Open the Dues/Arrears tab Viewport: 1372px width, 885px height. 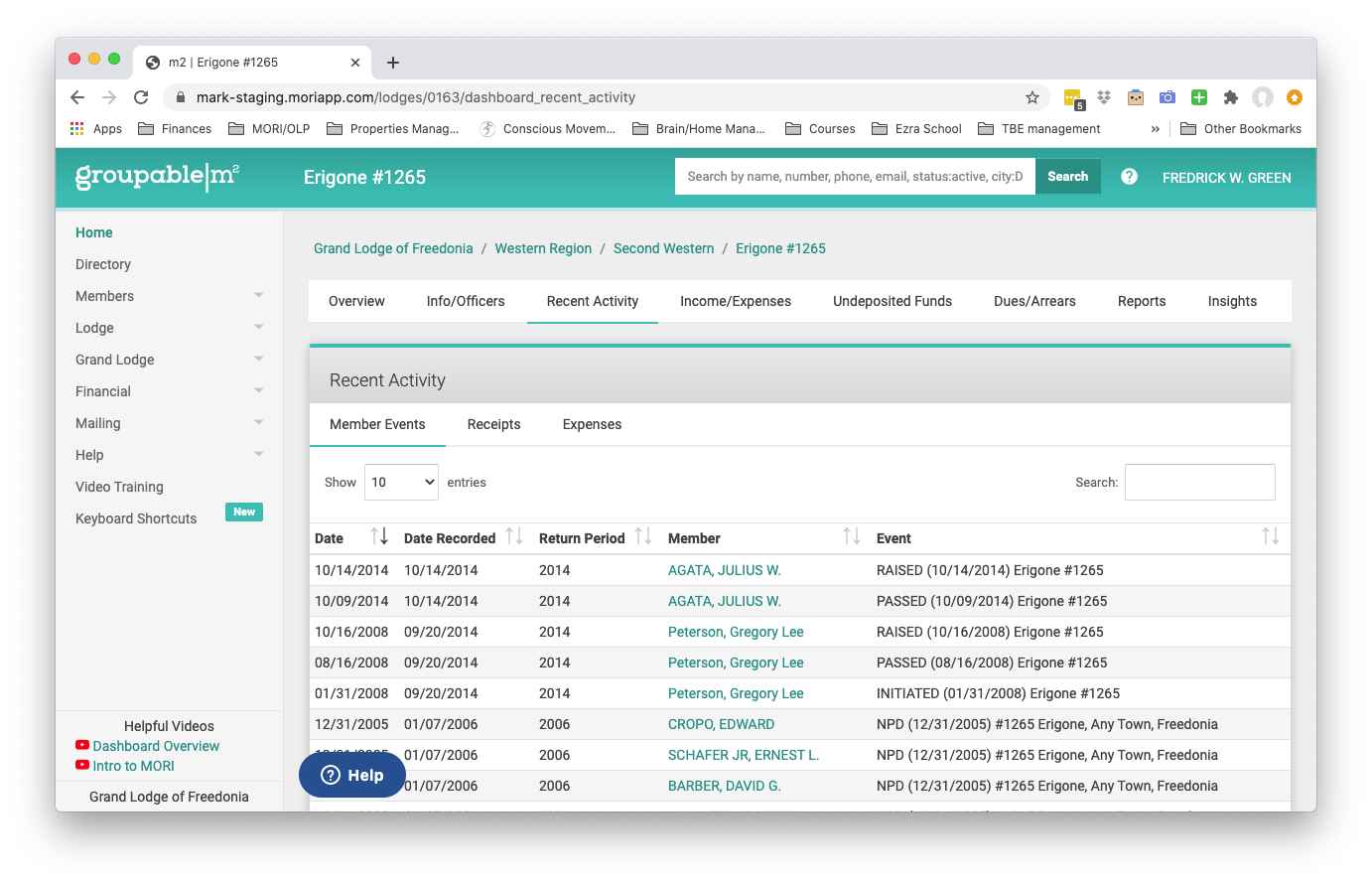[x=1034, y=301]
